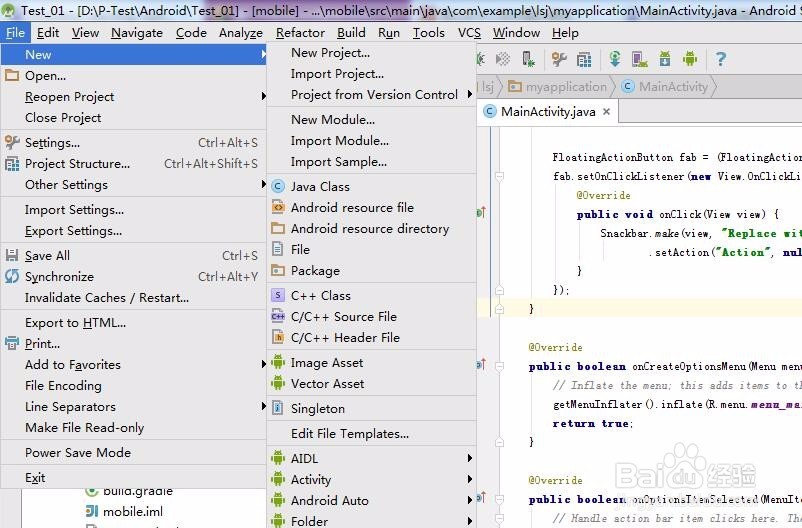Expand the Add to Favorites submenu arrow

[263, 364]
